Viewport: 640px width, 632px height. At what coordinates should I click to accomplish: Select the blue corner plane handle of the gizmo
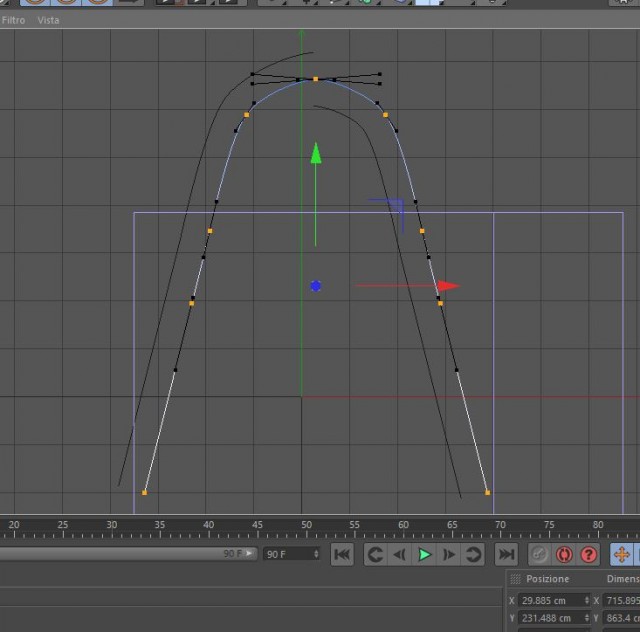(394, 207)
